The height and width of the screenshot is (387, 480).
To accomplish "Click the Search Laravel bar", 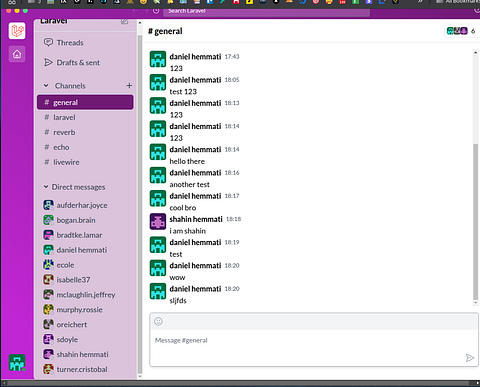I will point(266,11).
